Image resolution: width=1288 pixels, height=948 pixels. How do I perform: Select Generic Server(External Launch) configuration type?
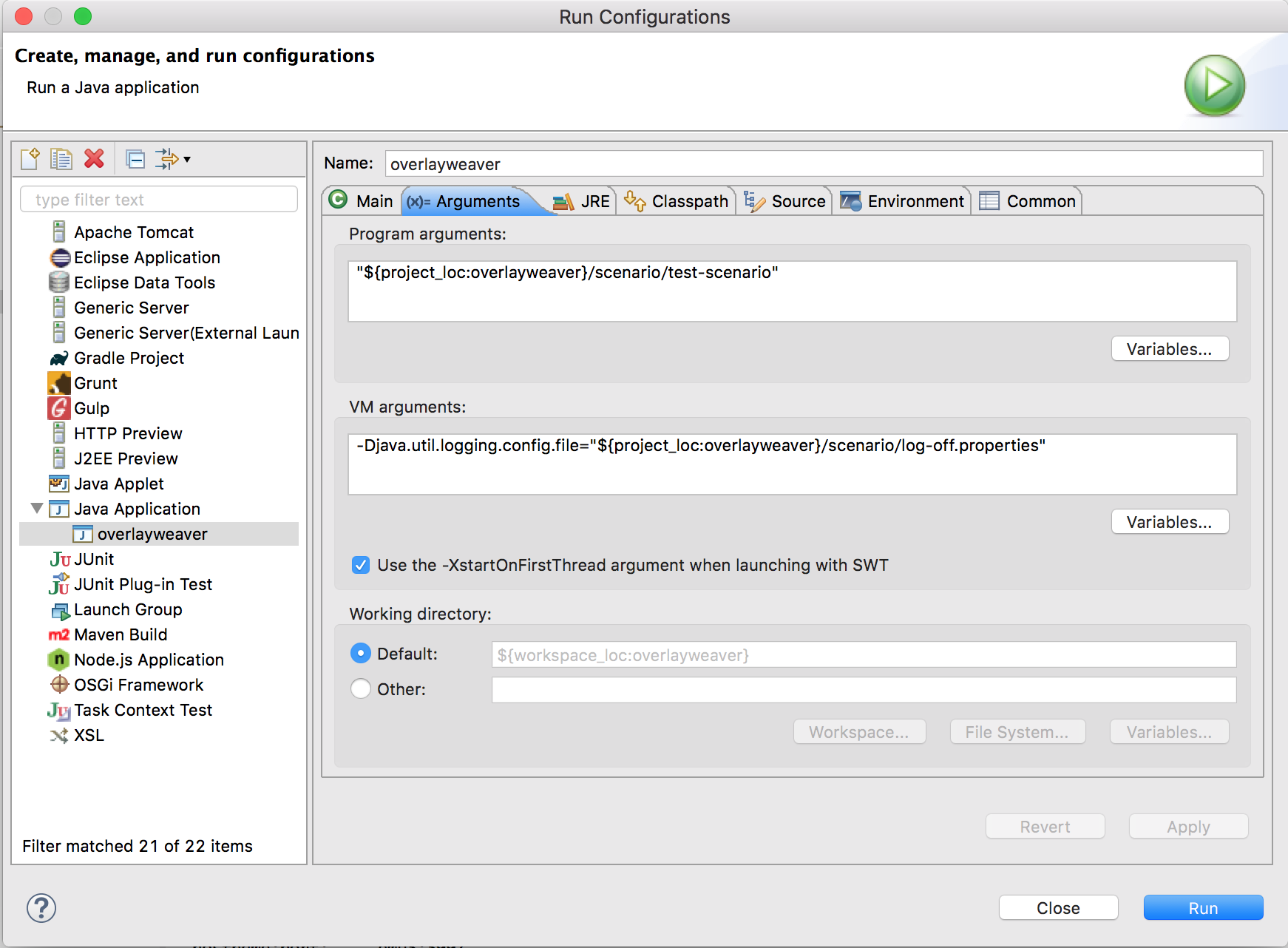pyautogui.click(x=186, y=333)
